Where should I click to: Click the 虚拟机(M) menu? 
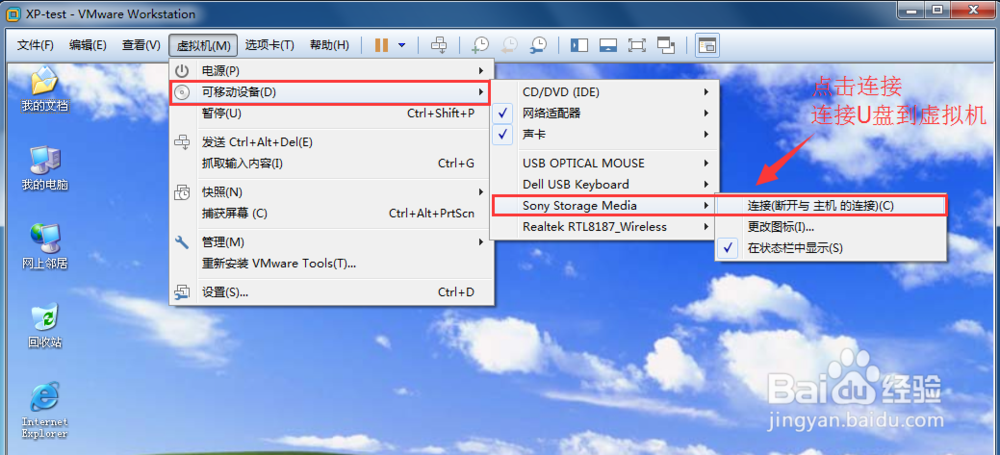[203, 45]
